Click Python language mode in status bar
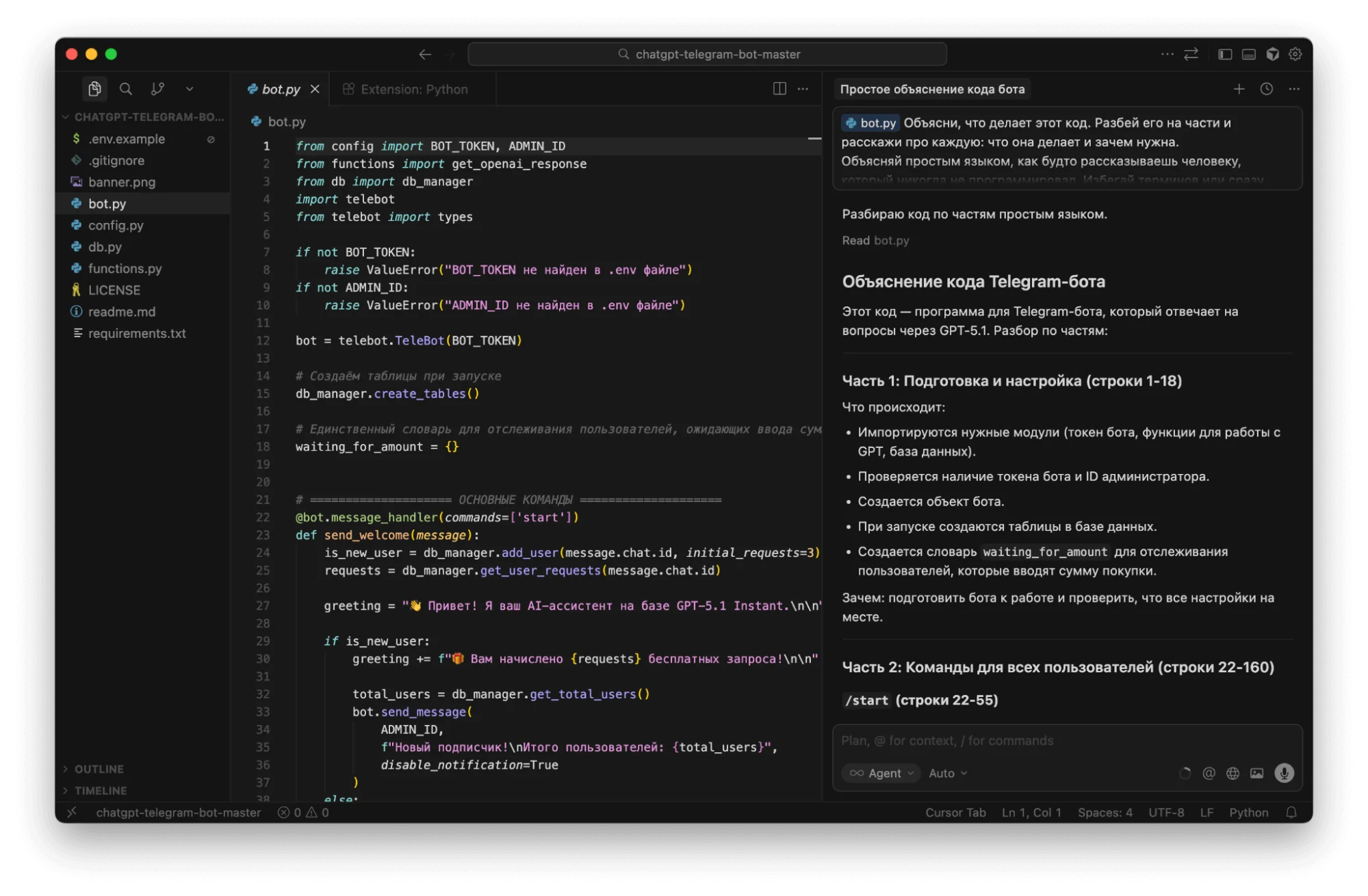The width and height of the screenshot is (1368, 896). click(1248, 813)
